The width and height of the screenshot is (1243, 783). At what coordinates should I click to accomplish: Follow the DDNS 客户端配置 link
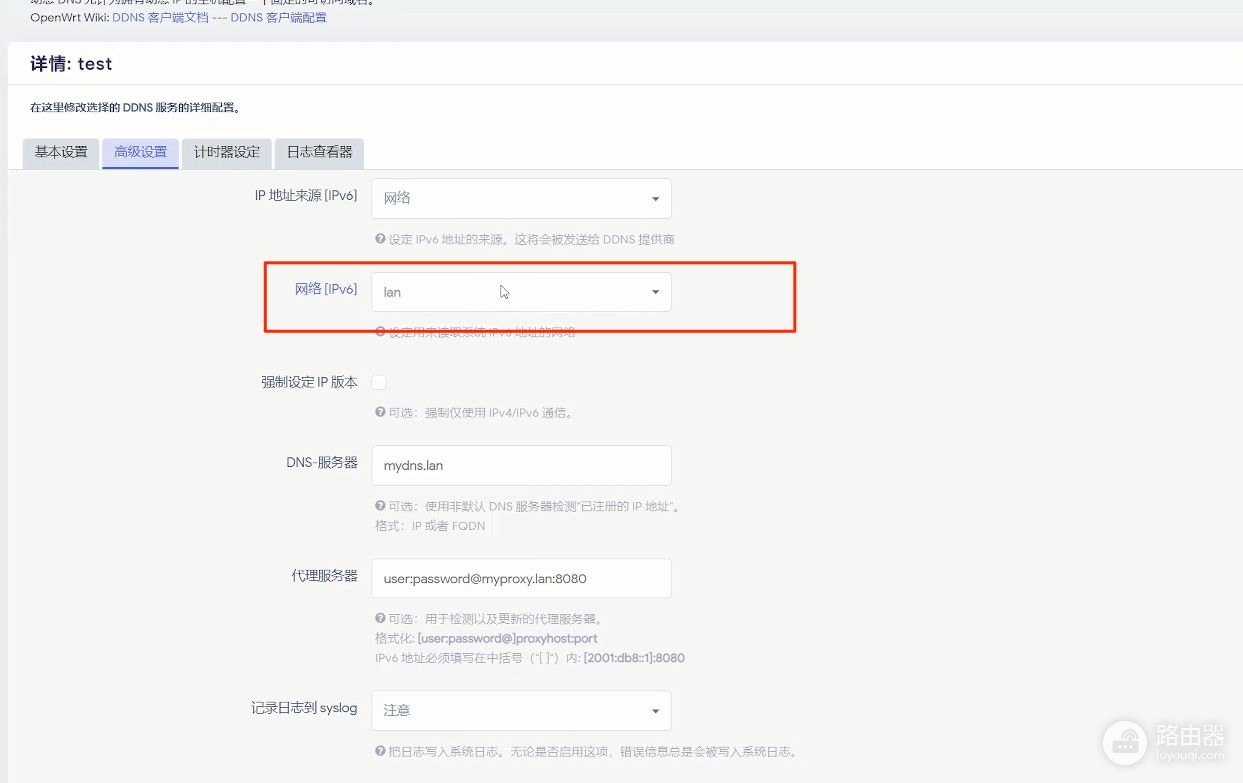coord(278,18)
